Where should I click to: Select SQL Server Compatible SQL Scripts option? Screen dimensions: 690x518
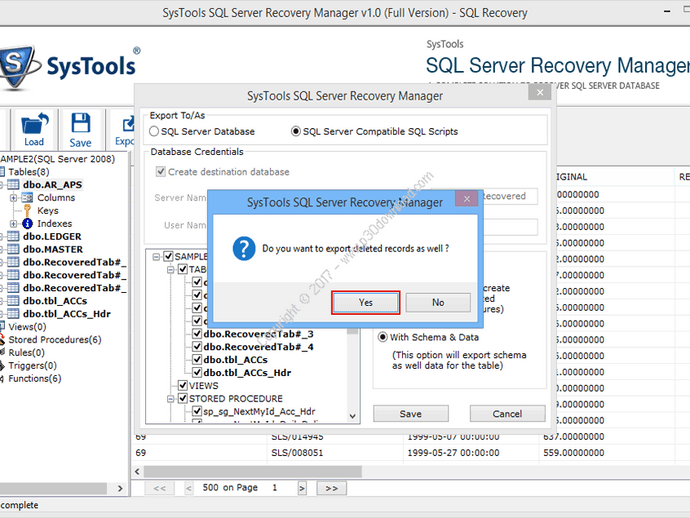click(296, 132)
